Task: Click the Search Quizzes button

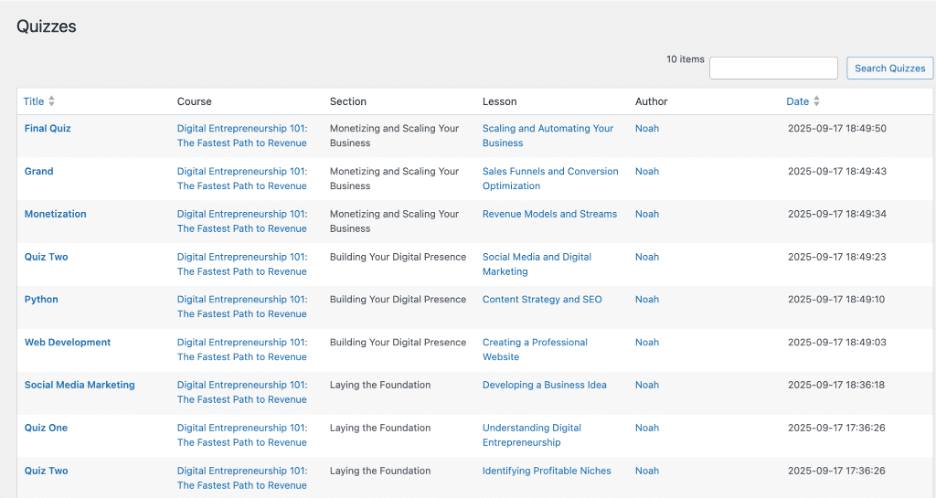Action: [x=889, y=68]
